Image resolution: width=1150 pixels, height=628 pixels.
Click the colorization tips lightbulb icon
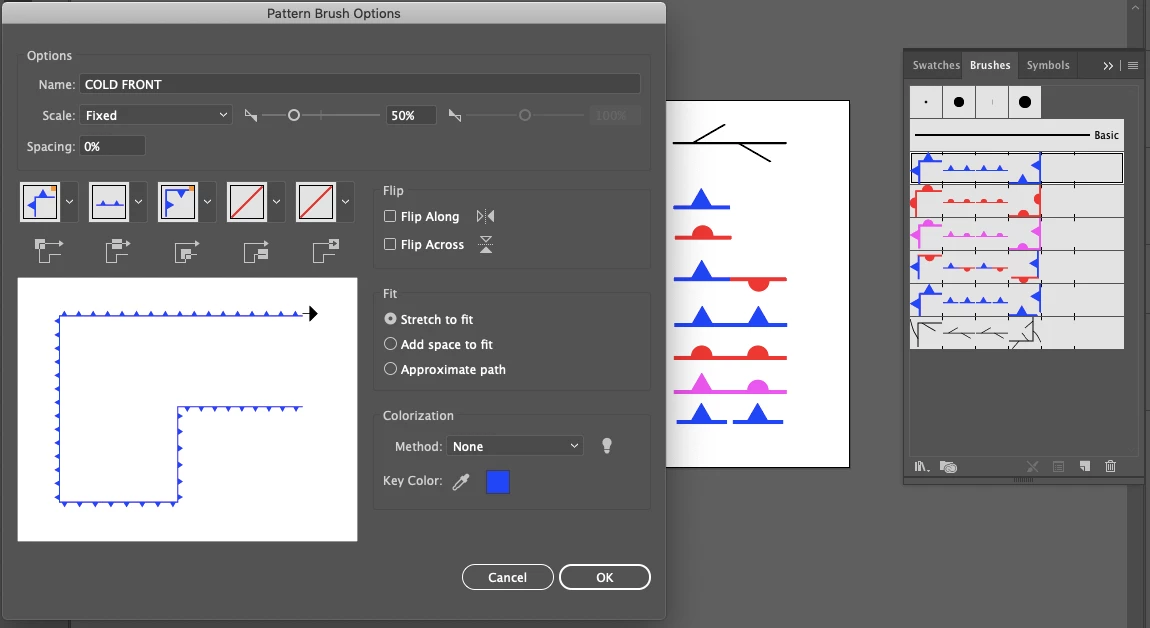click(607, 446)
